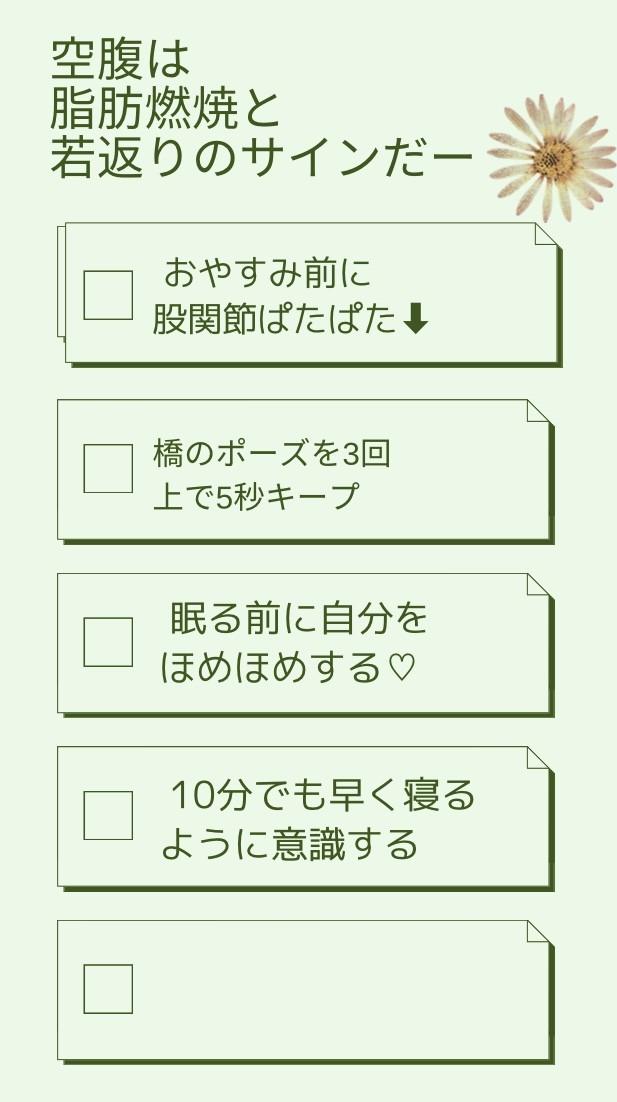
Task: Click folded corner of the 橋のポーズ card
Action: tap(538, 411)
